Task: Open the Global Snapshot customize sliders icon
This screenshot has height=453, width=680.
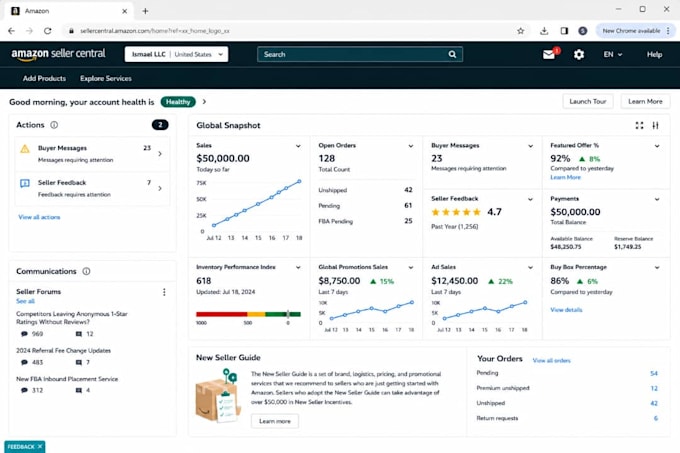Action: tap(655, 125)
